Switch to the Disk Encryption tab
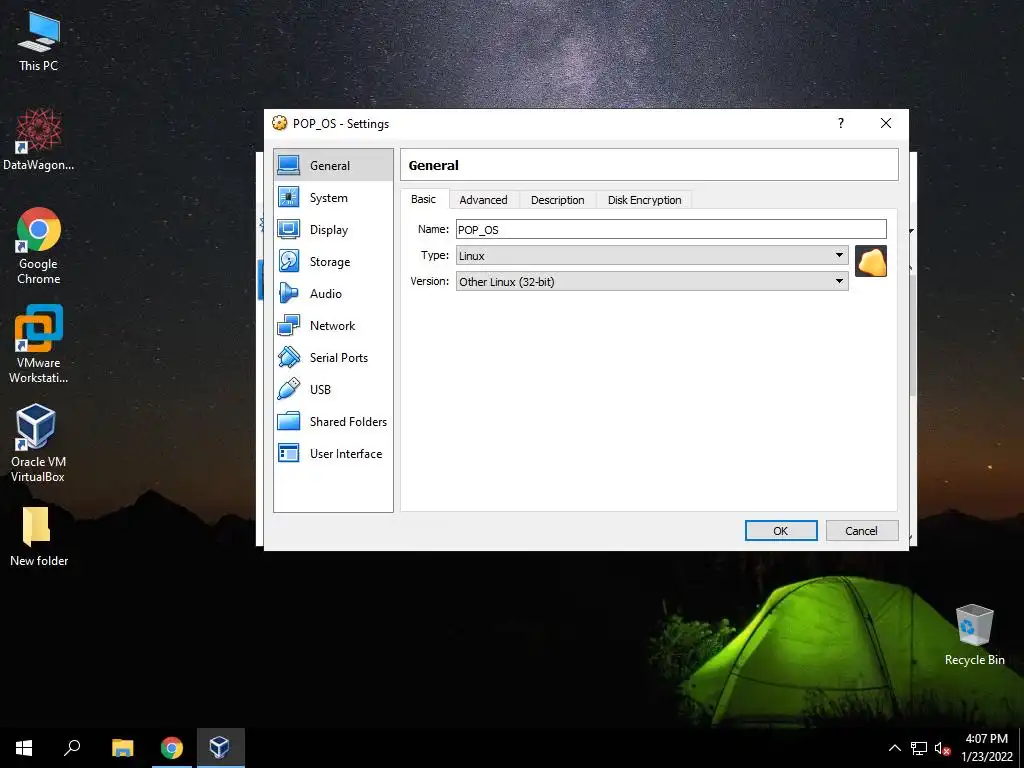Screen dimensions: 1024x768 point(645,200)
